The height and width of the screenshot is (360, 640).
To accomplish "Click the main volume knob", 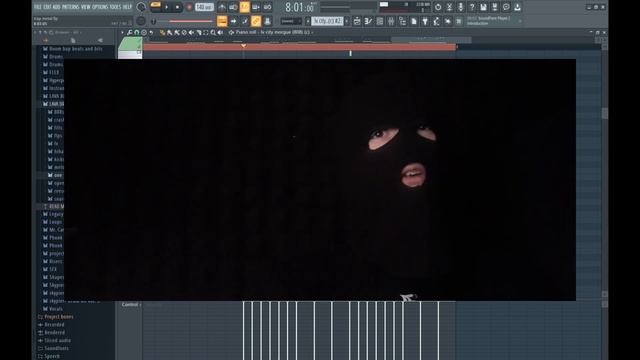I will [x=141, y=7].
